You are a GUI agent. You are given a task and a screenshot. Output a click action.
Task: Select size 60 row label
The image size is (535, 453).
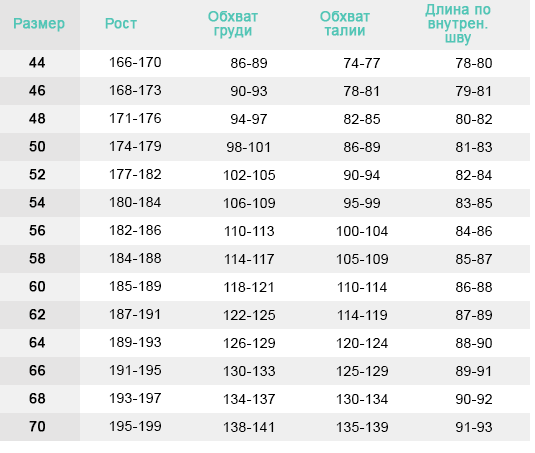click(x=37, y=287)
